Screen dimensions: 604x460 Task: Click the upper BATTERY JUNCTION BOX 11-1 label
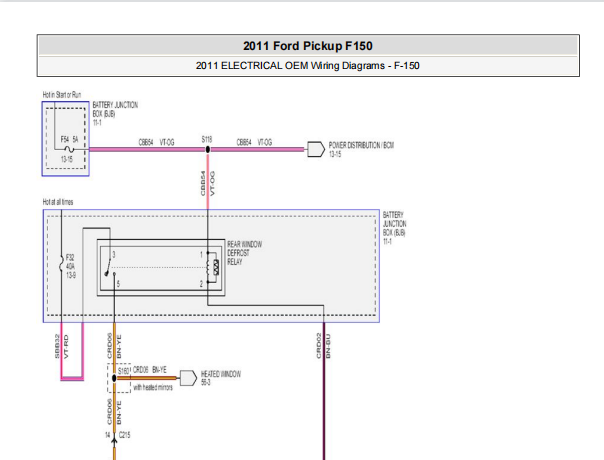tap(115, 114)
